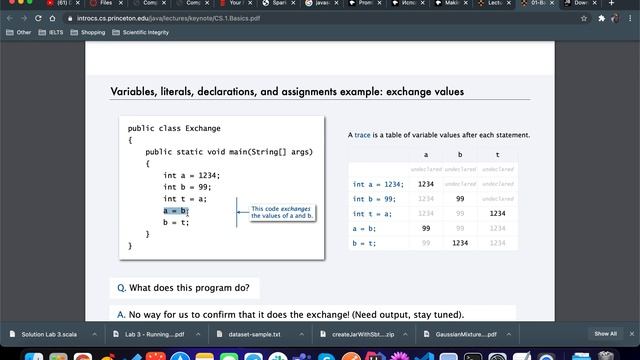Go forward to the next page

pos(24,18)
